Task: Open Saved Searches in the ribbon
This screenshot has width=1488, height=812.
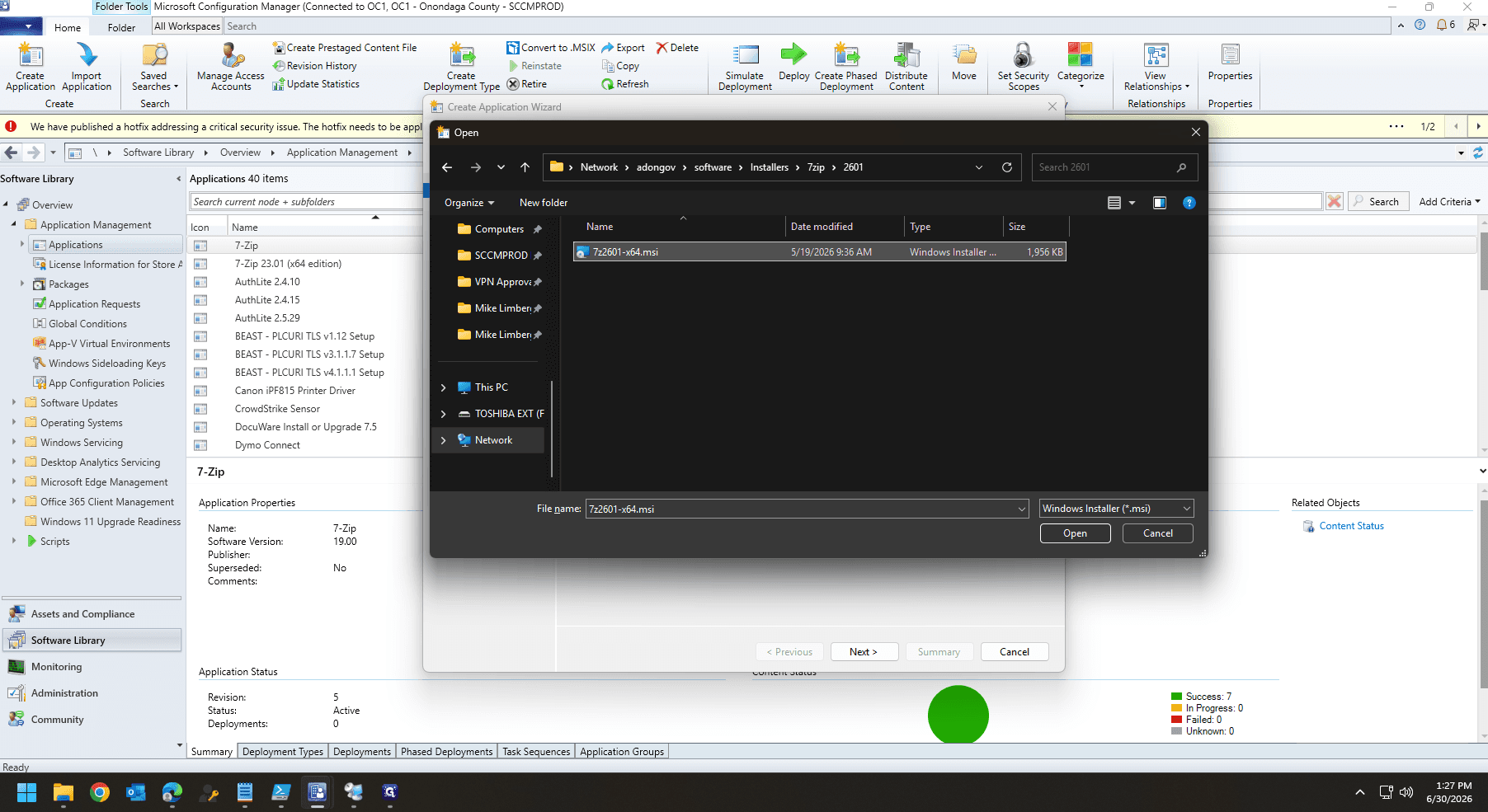Action: 154,67
